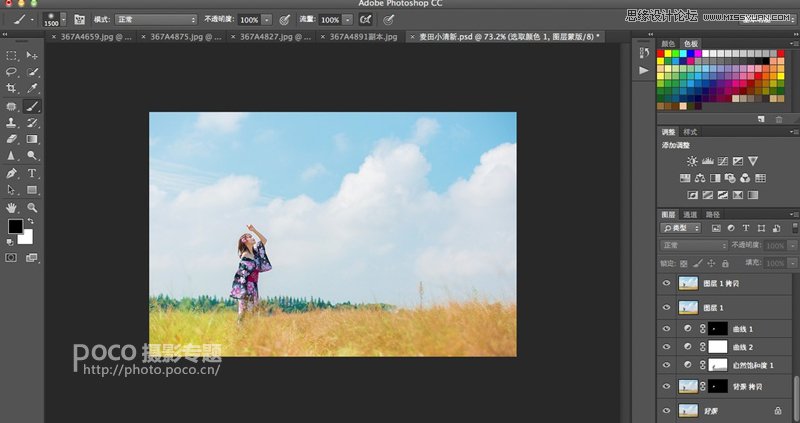Select the Brush tool in toolbox
The width and height of the screenshot is (800, 423).
pyautogui.click(x=32, y=106)
